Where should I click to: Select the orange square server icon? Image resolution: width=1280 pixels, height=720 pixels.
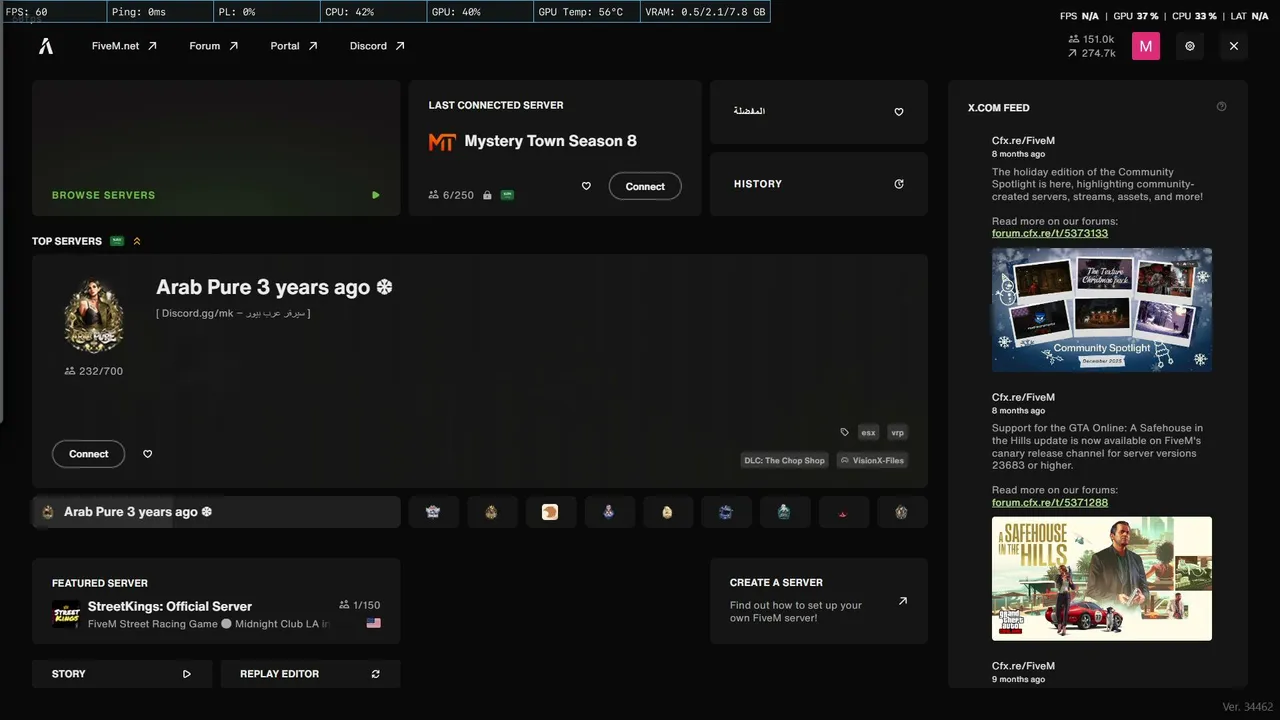point(550,512)
